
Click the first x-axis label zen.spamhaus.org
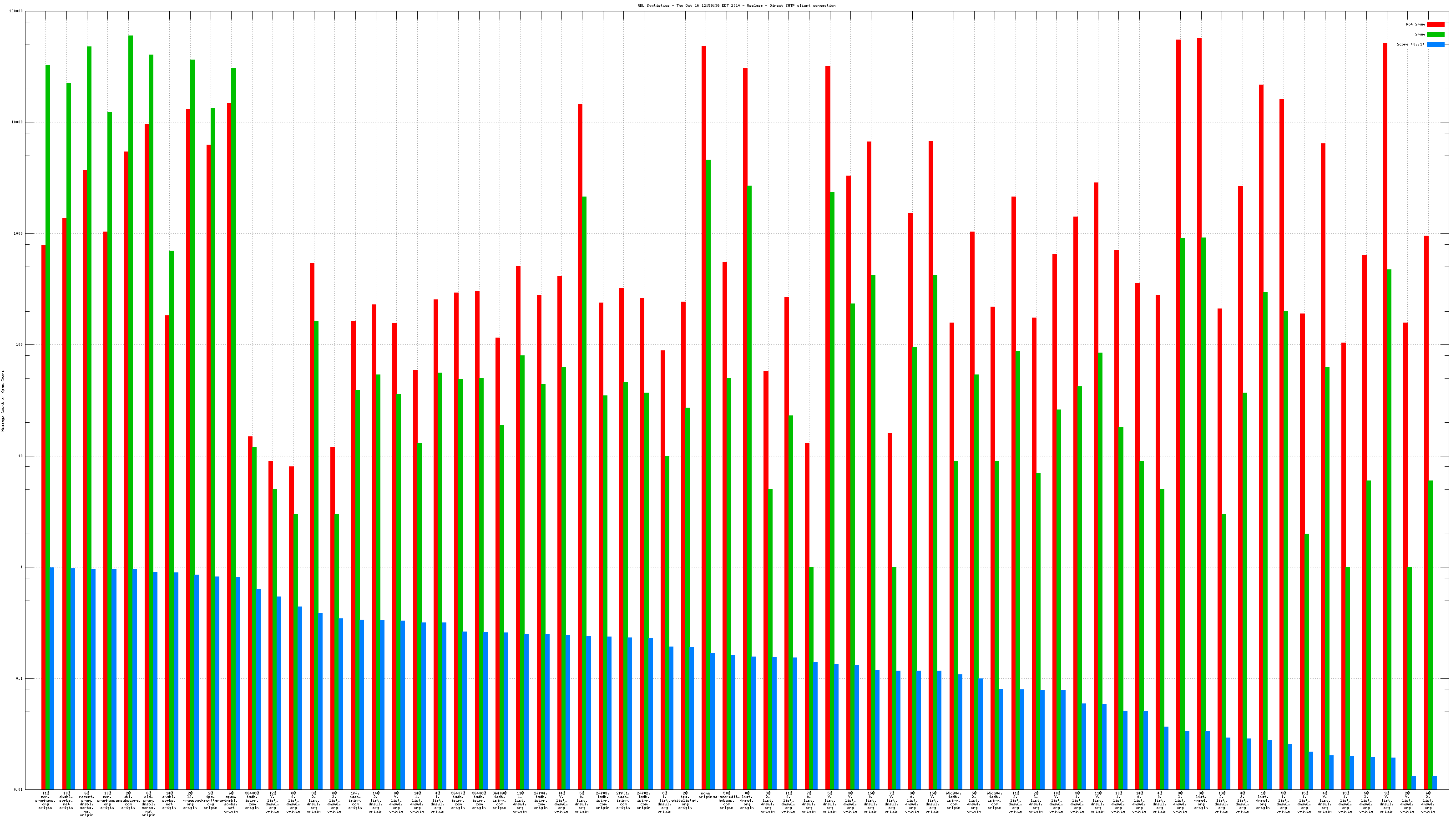point(45,800)
